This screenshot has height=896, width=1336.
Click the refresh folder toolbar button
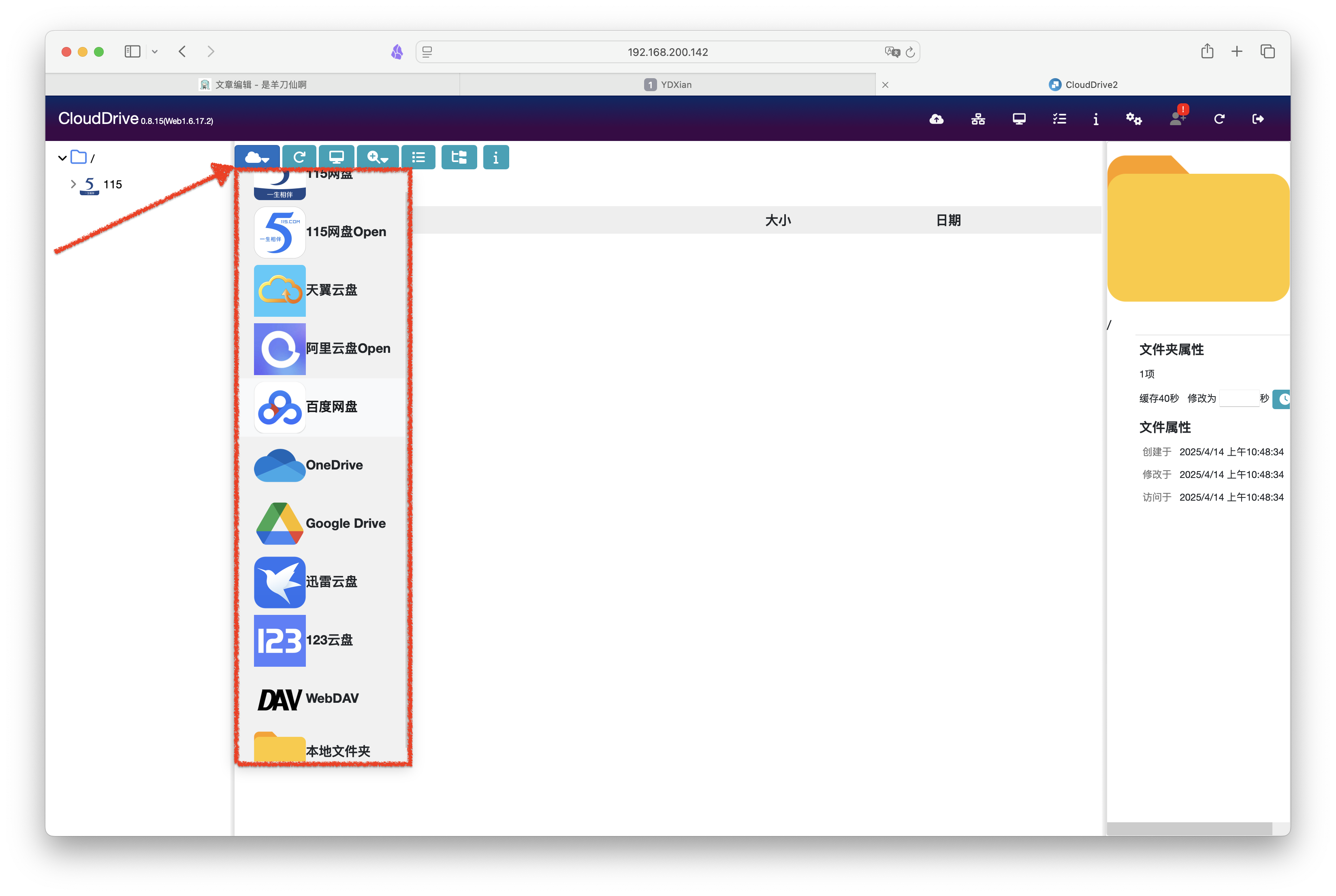click(x=299, y=157)
